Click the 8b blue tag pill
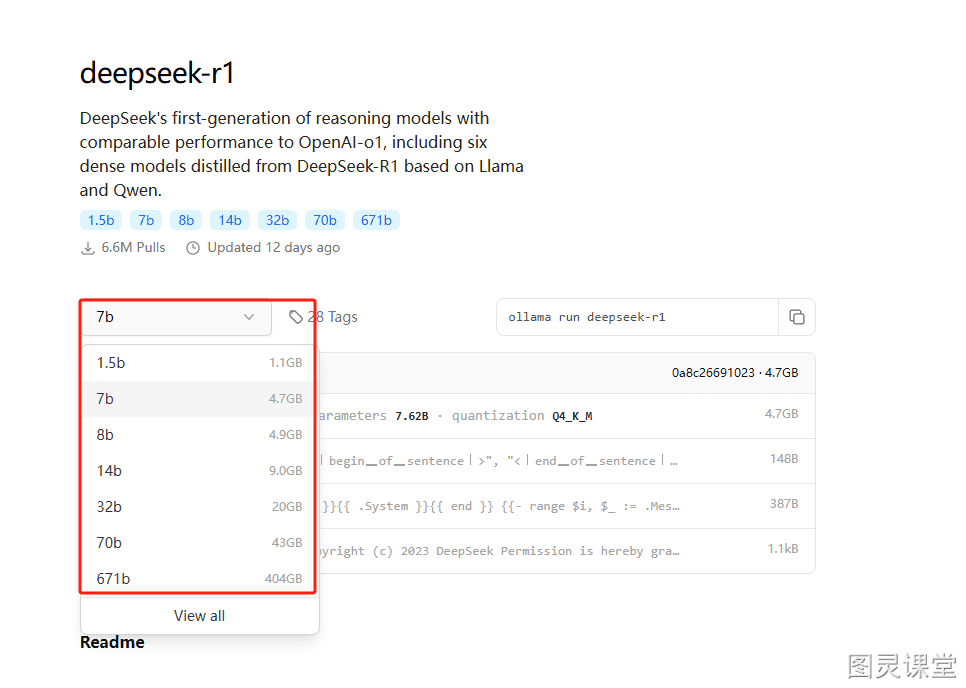The height and width of the screenshot is (688, 966). pyautogui.click(x=186, y=221)
